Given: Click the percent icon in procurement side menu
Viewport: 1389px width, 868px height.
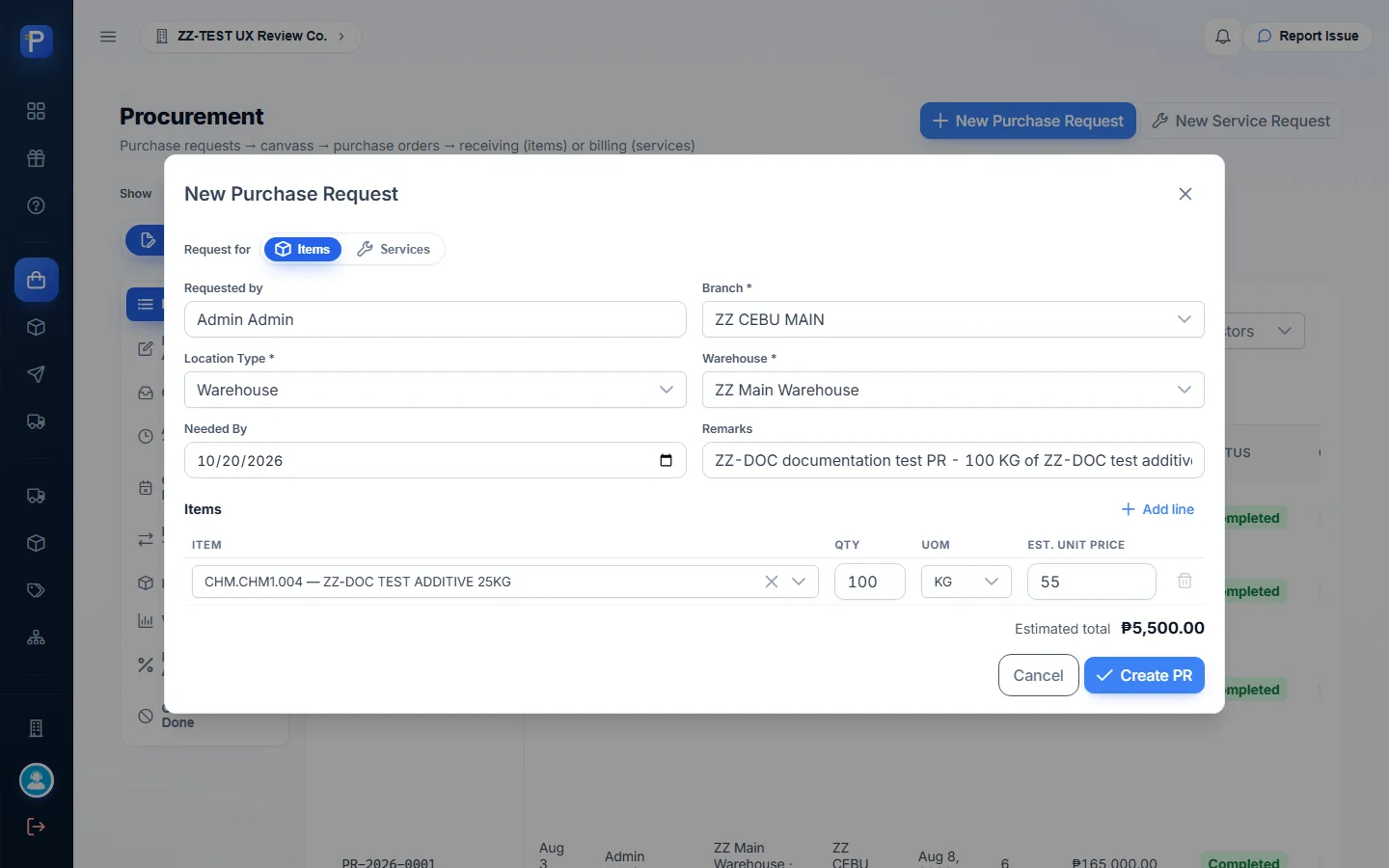Looking at the screenshot, I should point(146,665).
